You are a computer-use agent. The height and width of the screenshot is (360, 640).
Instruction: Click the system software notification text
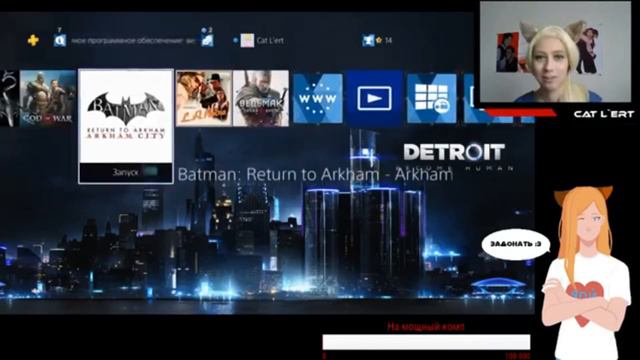pyautogui.click(x=133, y=40)
